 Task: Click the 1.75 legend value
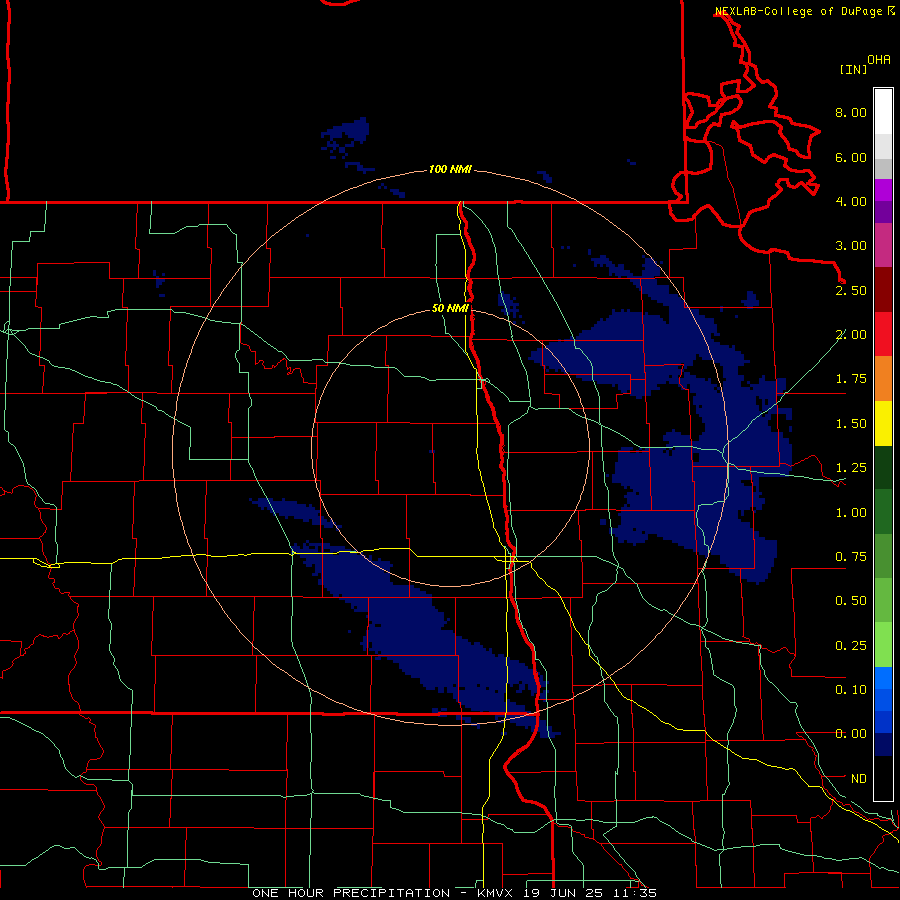851,379
